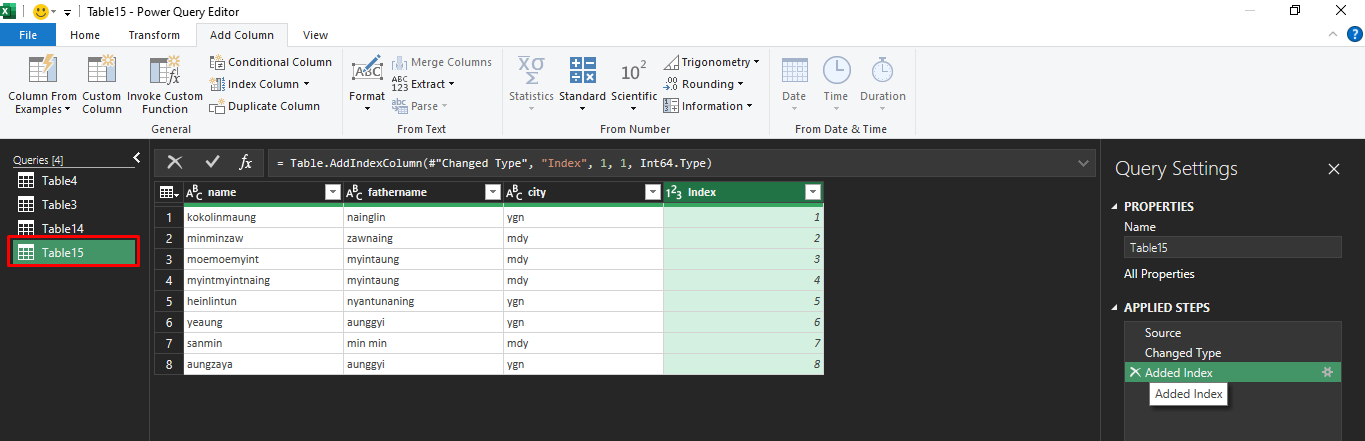The width and height of the screenshot is (1365, 441).
Task: Click name column type icon
Action: point(195,192)
